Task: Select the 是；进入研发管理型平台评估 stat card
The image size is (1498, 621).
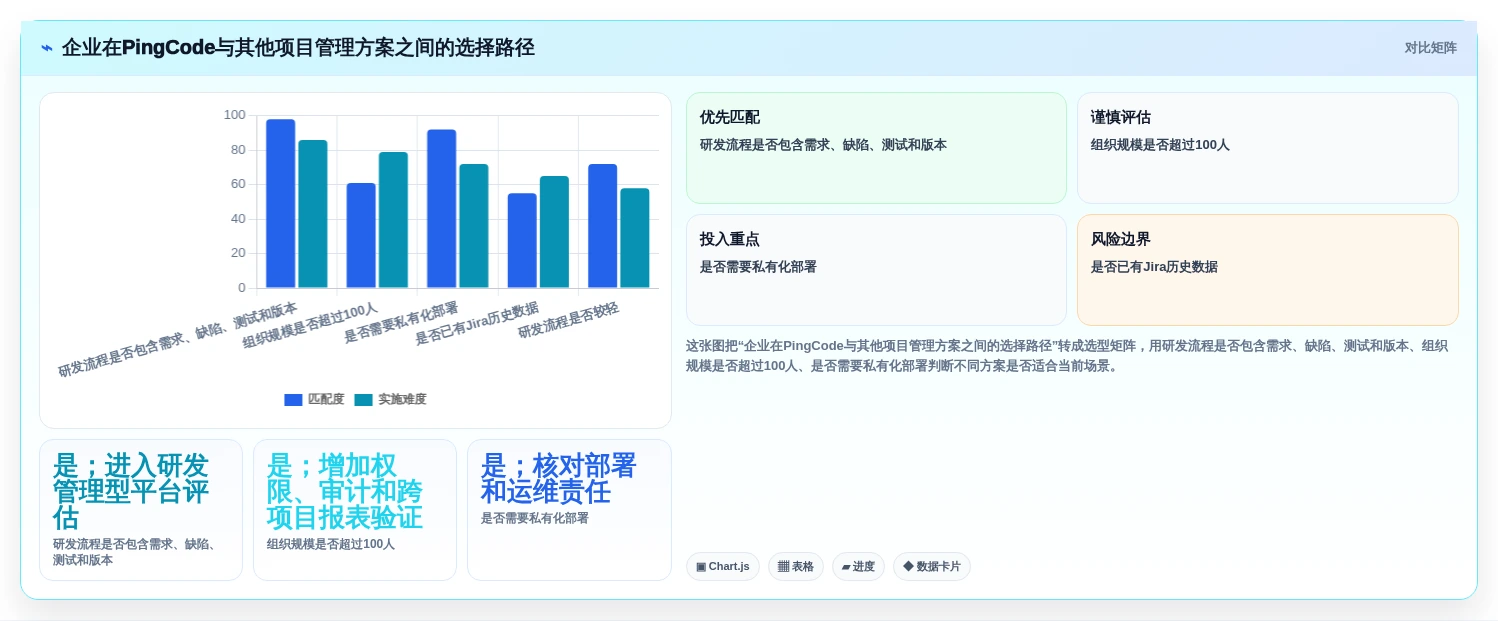Action: (x=141, y=510)
